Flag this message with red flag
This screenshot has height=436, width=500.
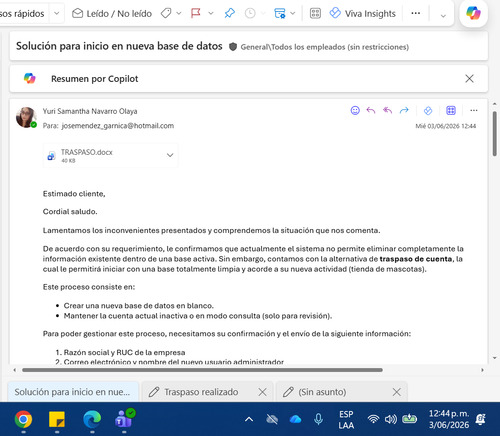[x=196, y=13]
